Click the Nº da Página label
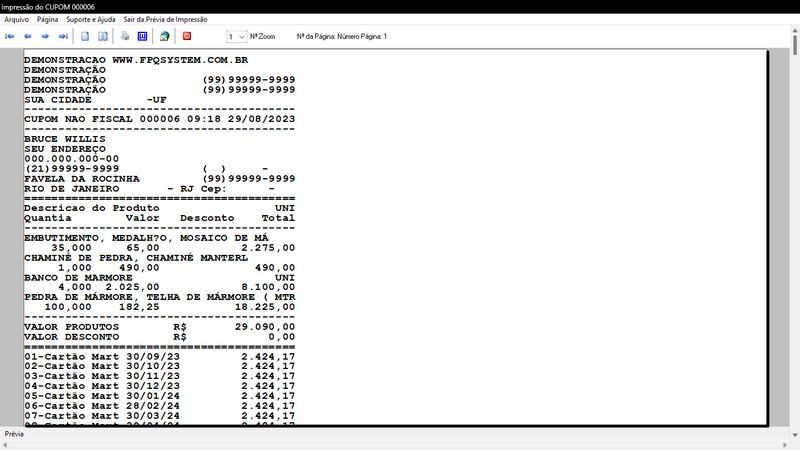Viewport: 800px width, 450px height. click(342, 37)
